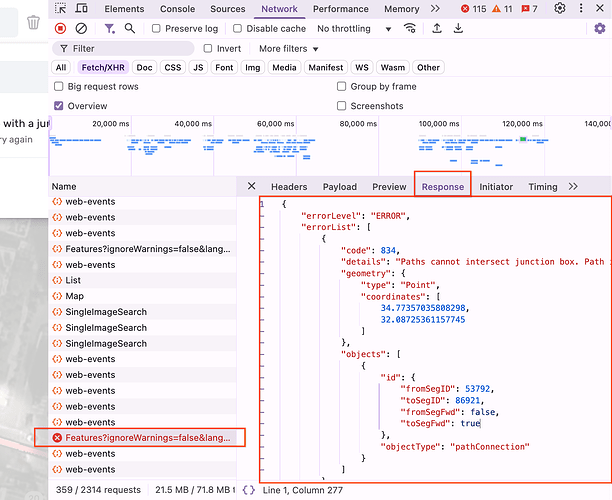Filter by WS type
This screenshot has width=612, height=500.
pyautogui.click(x=362, y=68)
